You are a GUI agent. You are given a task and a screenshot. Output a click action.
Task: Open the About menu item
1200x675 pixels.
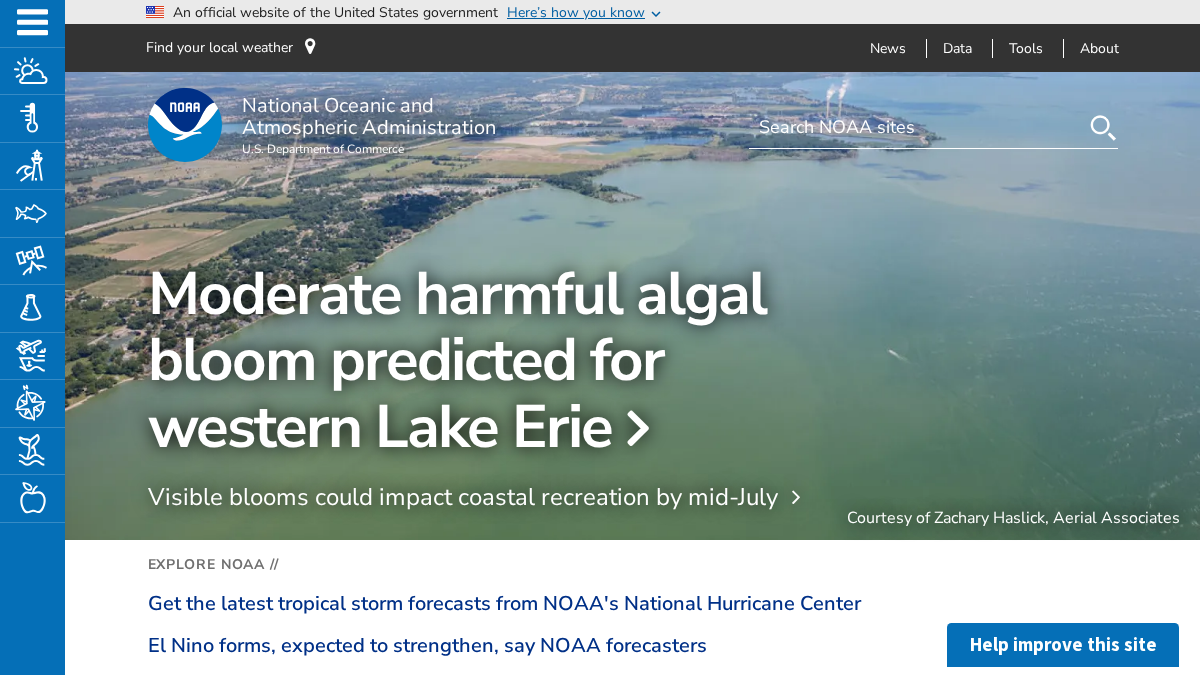[1099, 48]
